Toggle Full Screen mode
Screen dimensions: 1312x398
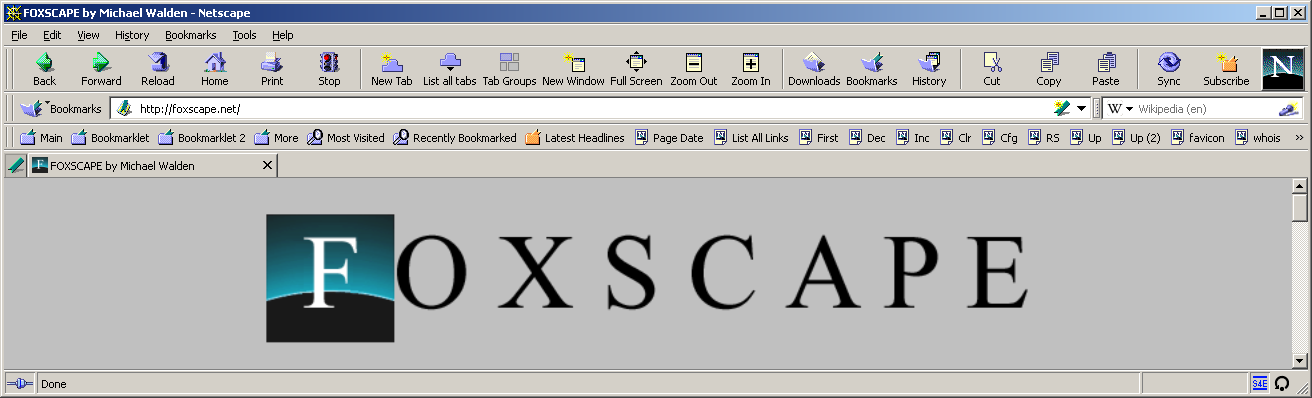coord(636,69)
